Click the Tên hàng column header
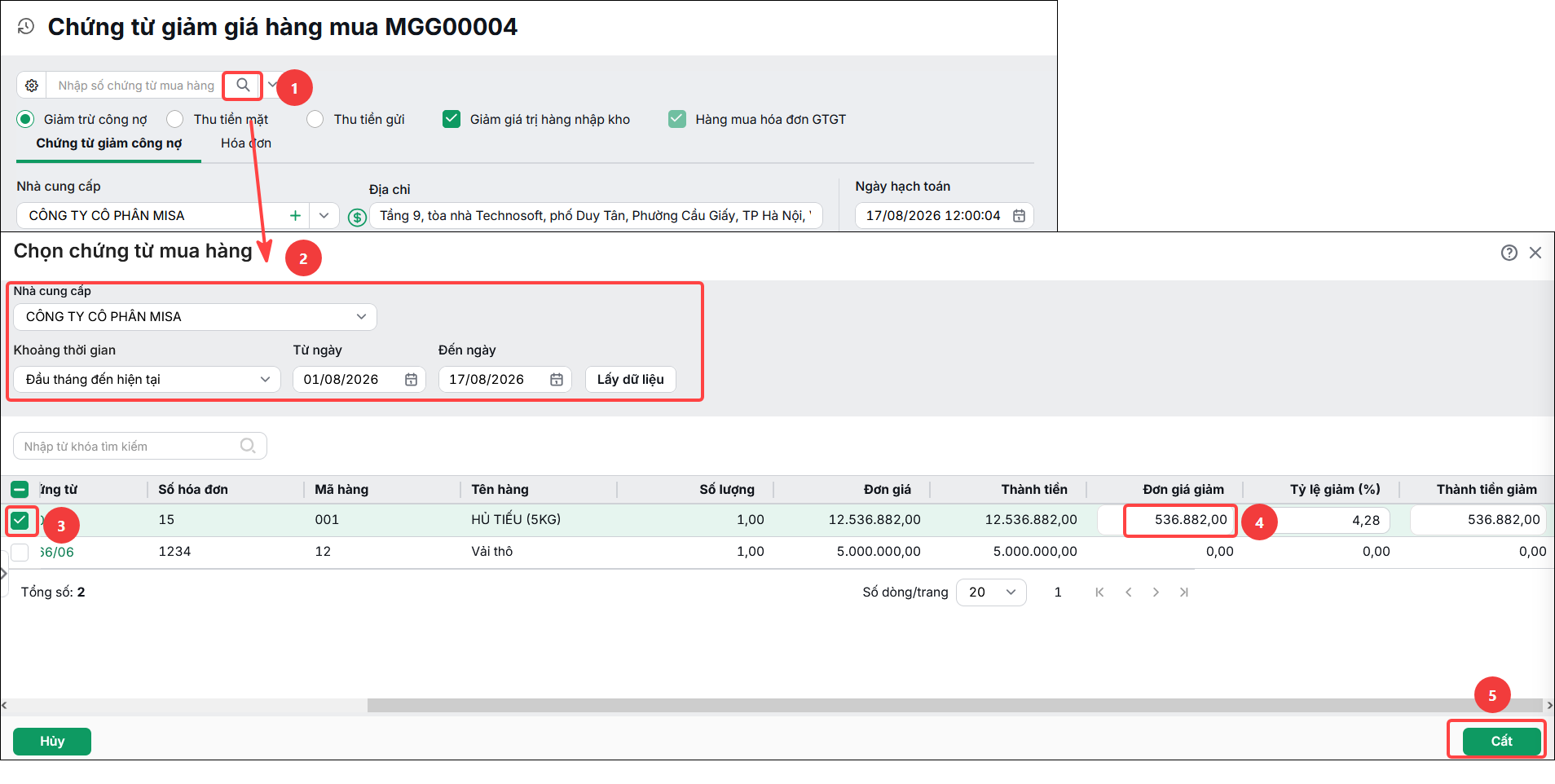The height and width of the screenshot is (784, 1555). point(500,490)
